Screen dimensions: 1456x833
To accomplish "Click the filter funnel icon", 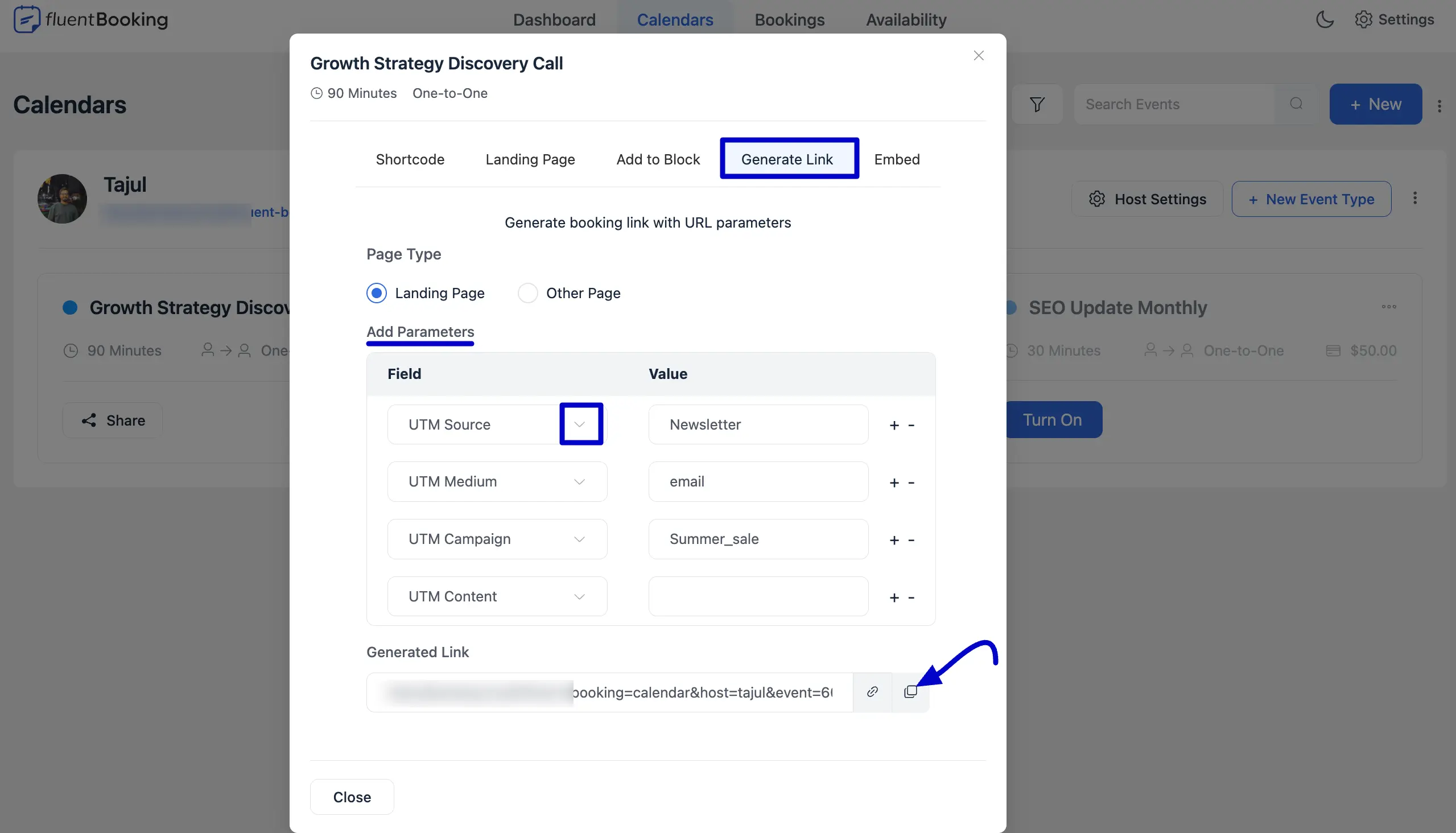I will click(x=1037, y=104).
